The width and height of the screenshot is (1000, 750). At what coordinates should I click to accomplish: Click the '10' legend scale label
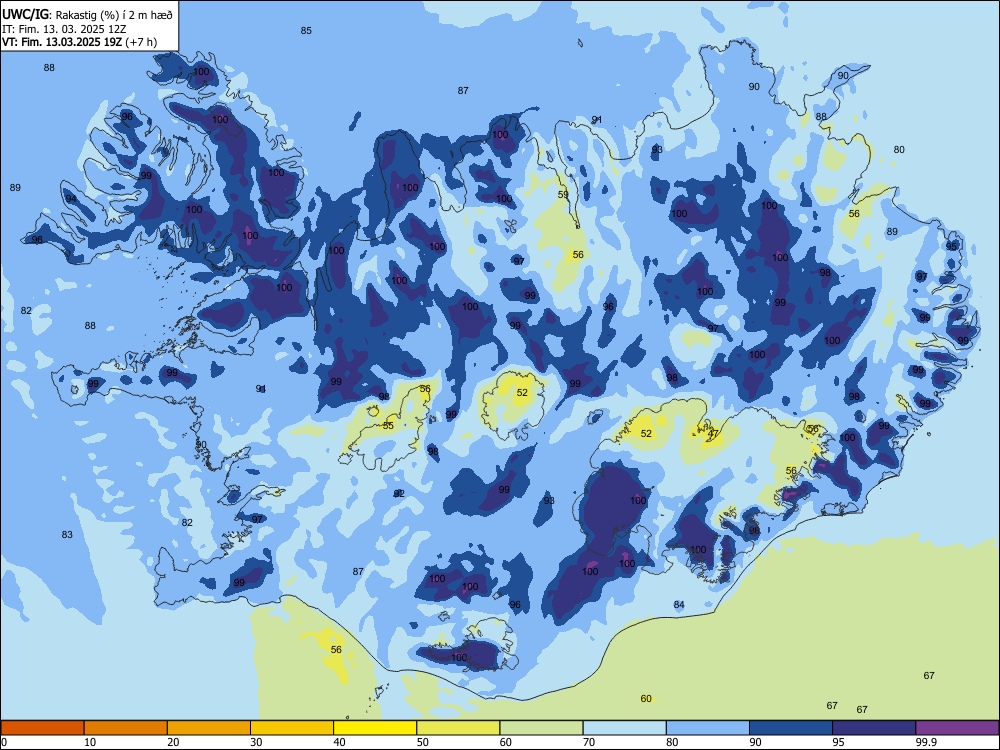tap(90, 742)
